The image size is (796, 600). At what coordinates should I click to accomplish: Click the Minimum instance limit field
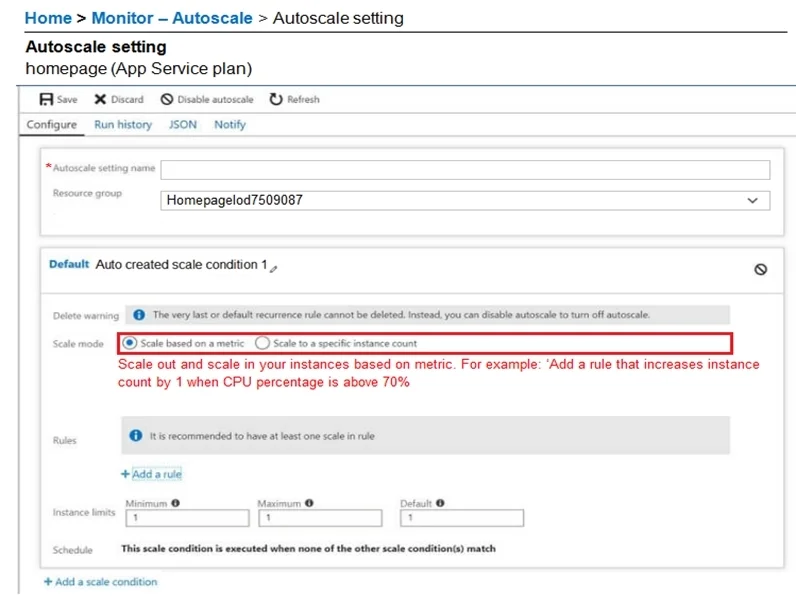click(x=187, y=518)
